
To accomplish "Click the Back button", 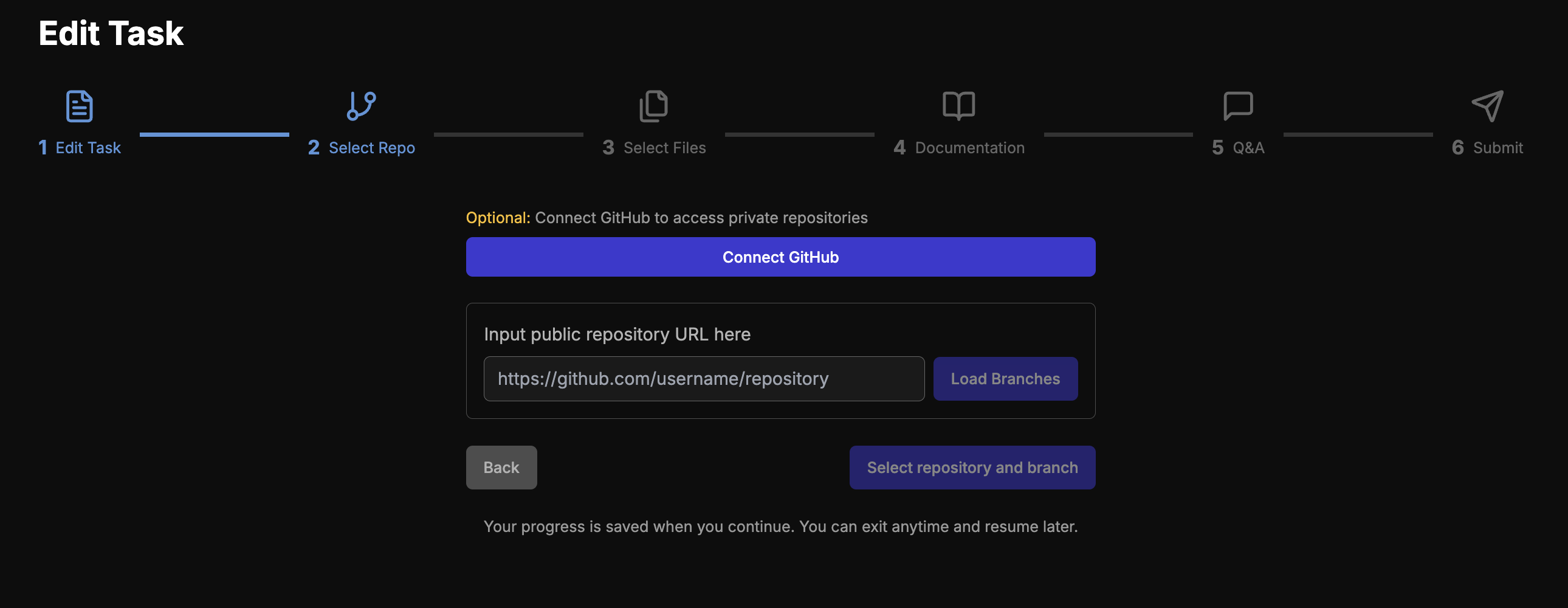I will tap(501, 468).
